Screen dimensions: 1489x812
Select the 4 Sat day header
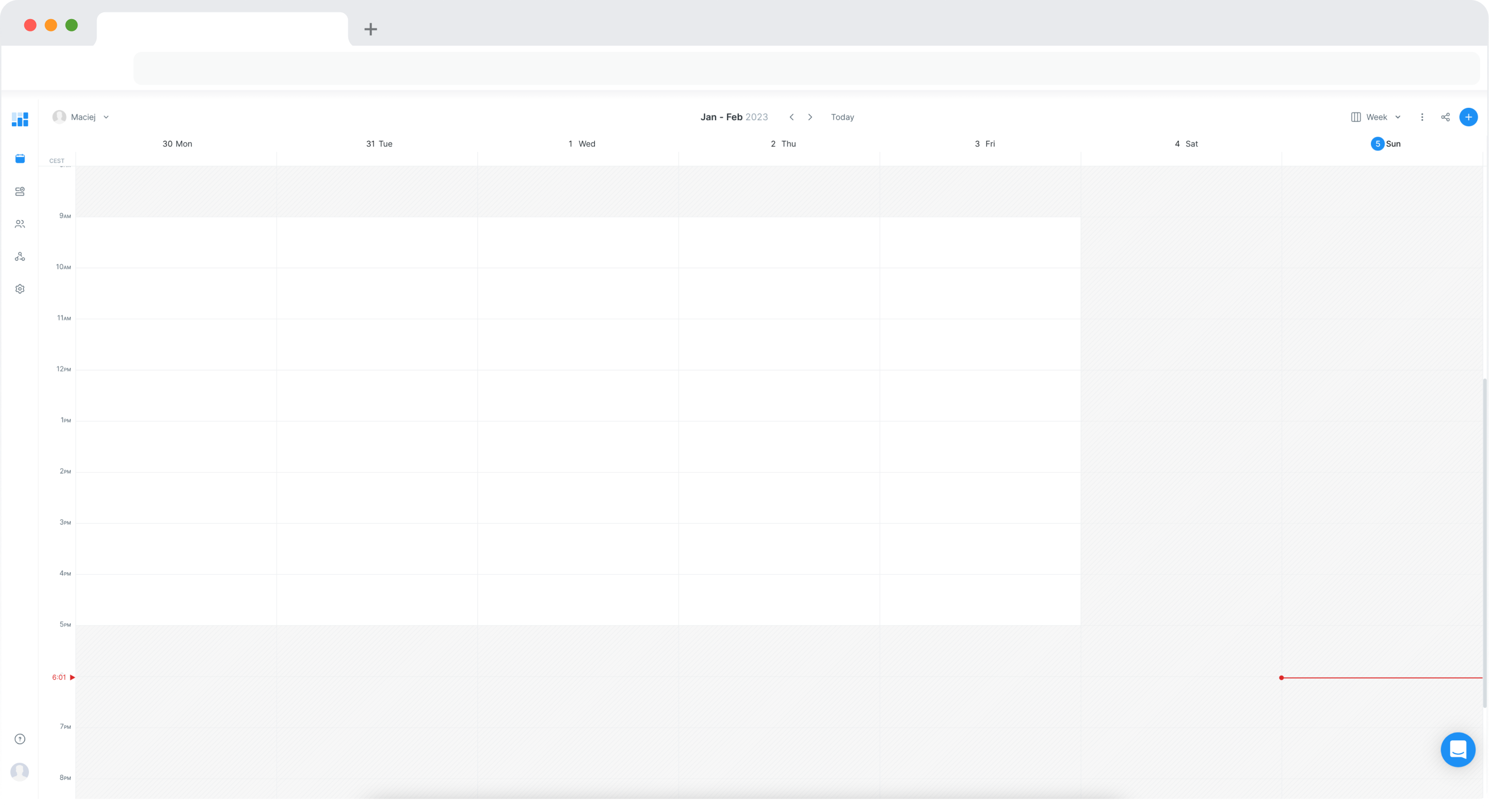(1186, 144)
